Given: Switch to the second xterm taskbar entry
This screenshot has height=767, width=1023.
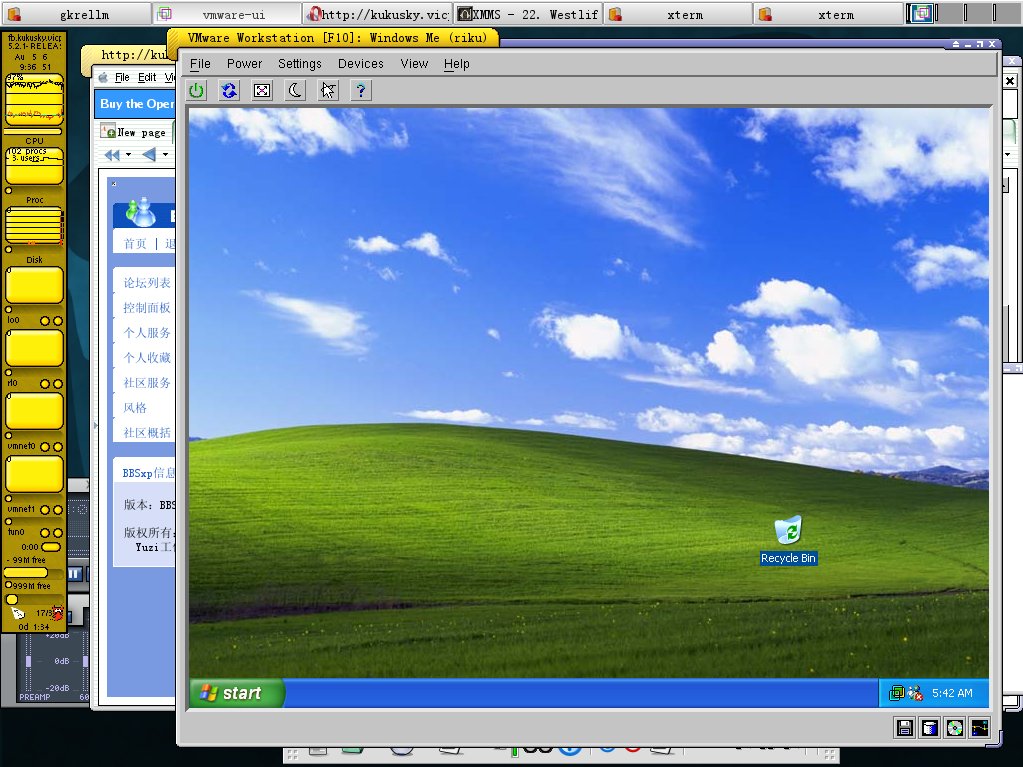Looking at the screenshot, I should [x=829, y=14].
